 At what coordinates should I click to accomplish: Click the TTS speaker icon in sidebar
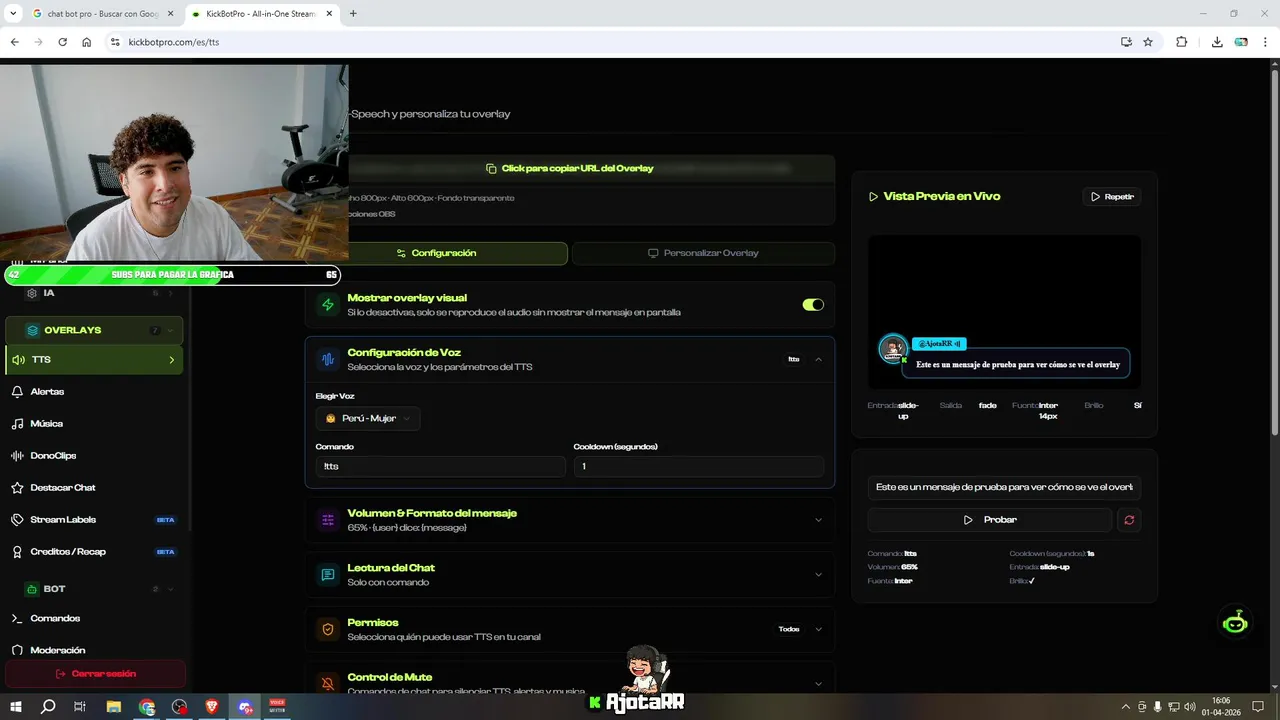point(18,360)
